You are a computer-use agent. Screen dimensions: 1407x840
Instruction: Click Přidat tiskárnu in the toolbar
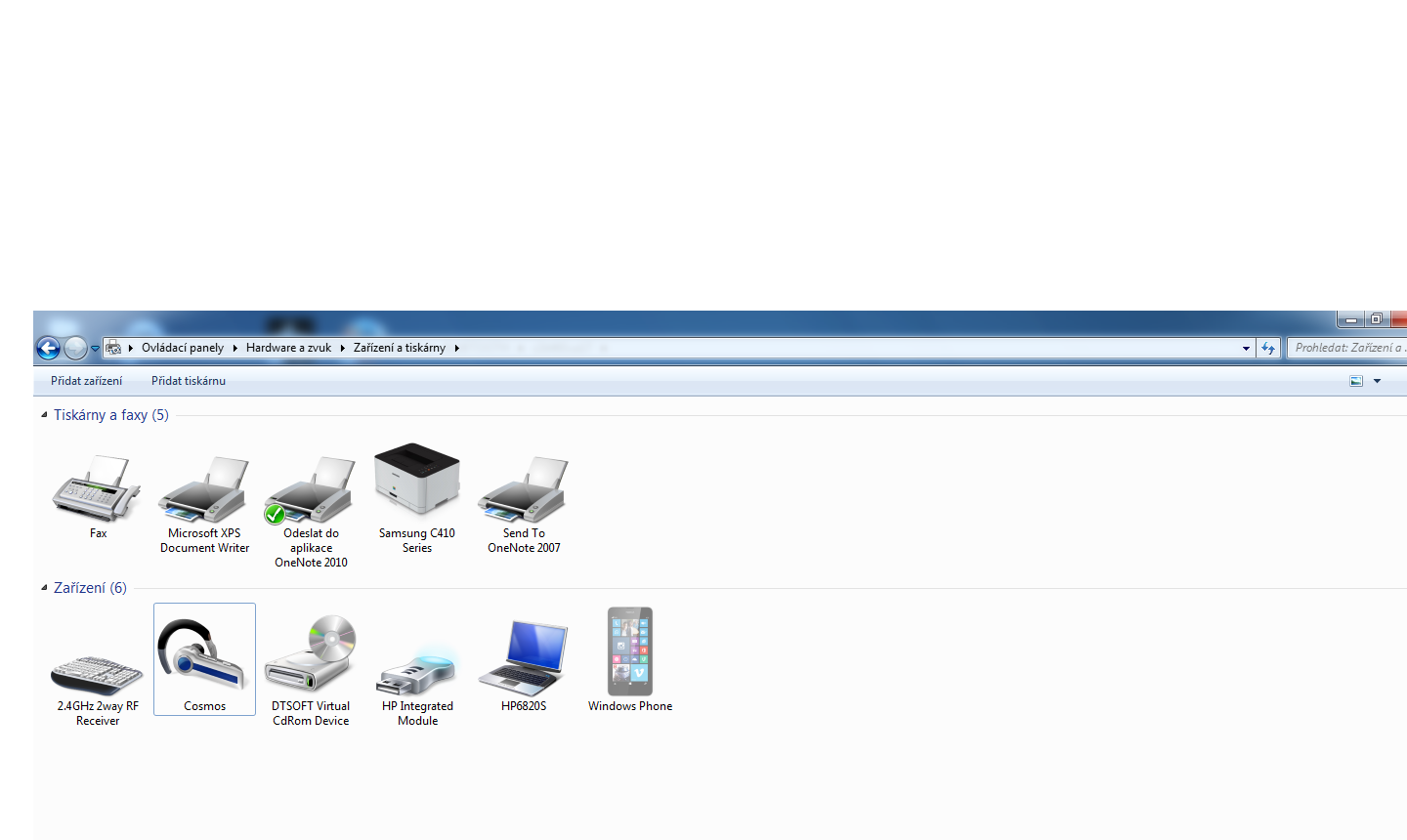189,381
